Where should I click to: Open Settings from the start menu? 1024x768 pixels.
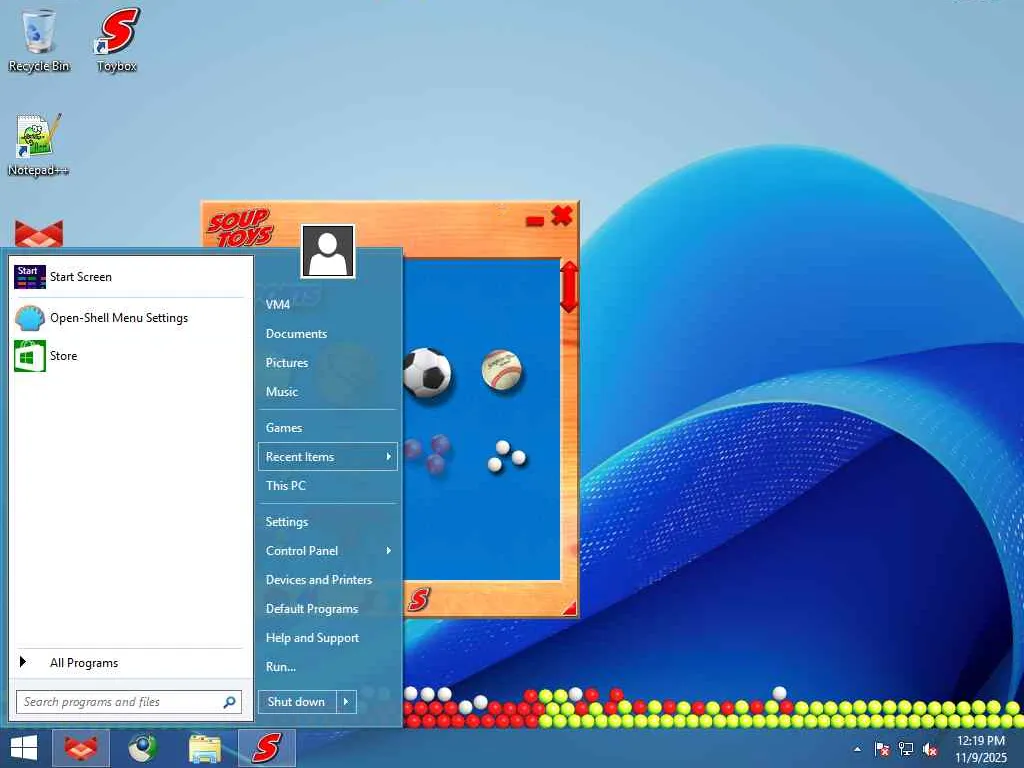(x=328, y=522)
